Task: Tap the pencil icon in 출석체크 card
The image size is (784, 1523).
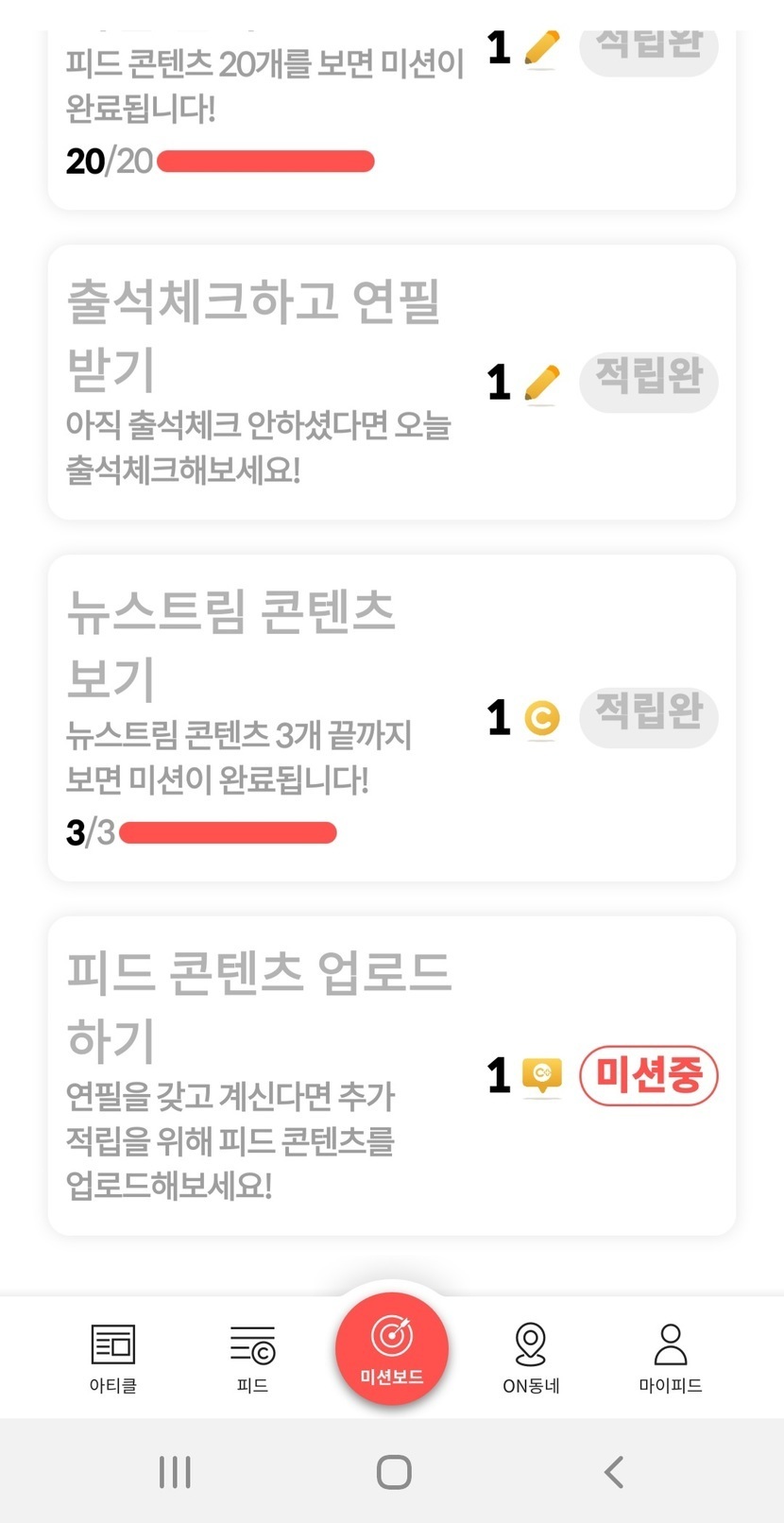Action: point(541,384)
